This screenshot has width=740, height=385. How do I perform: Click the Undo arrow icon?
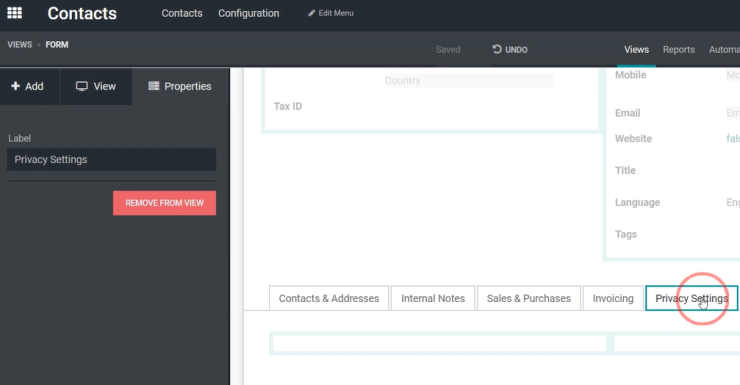coord(497,49)
